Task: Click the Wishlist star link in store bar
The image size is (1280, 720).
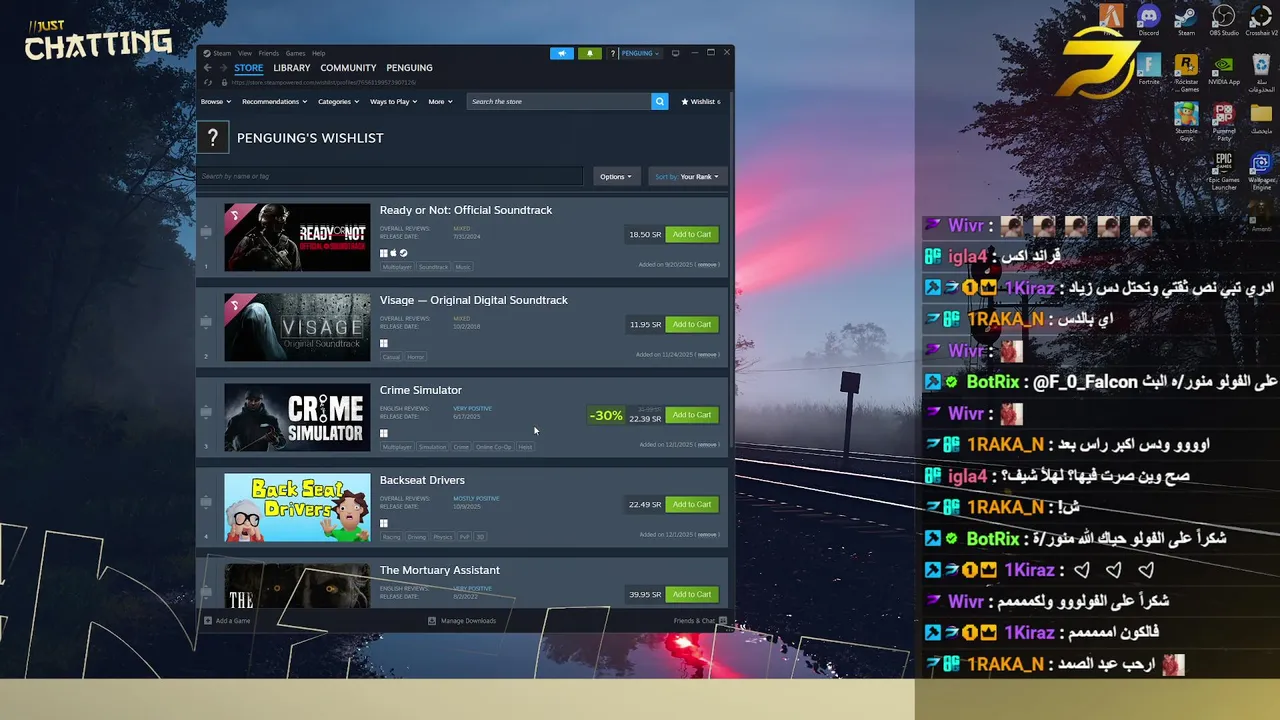Action: click(700, 101)
